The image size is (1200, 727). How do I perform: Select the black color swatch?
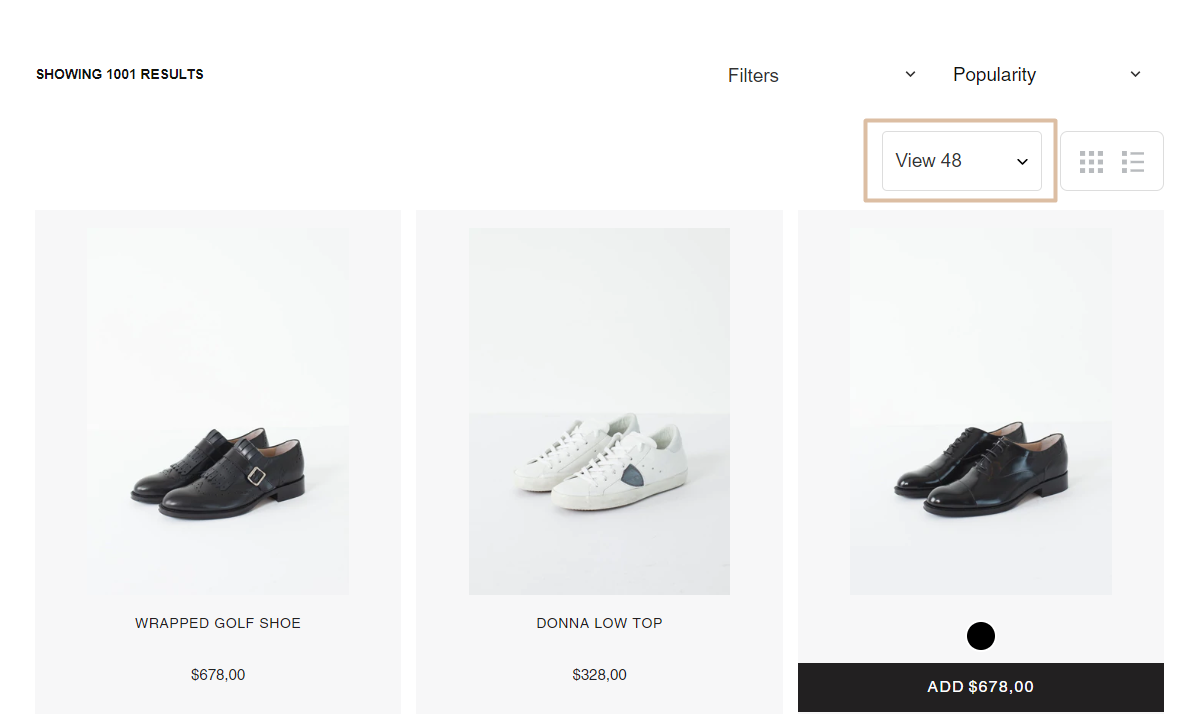tap(981, 636)
